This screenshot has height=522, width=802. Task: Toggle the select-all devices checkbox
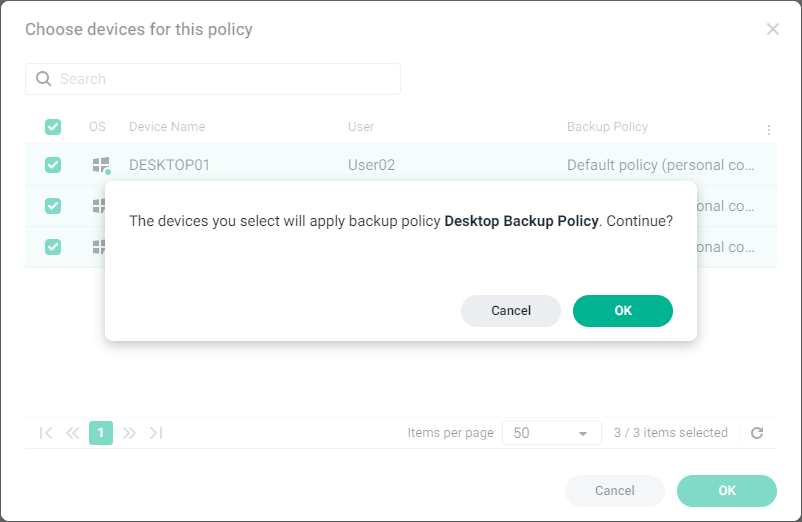(x=53, y=127)
